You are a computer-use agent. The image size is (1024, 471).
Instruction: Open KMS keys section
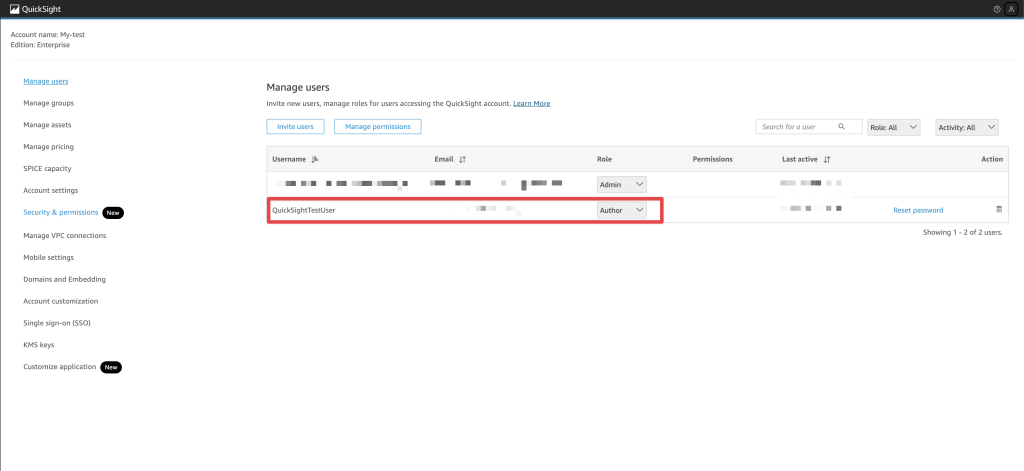coord(39,345)
